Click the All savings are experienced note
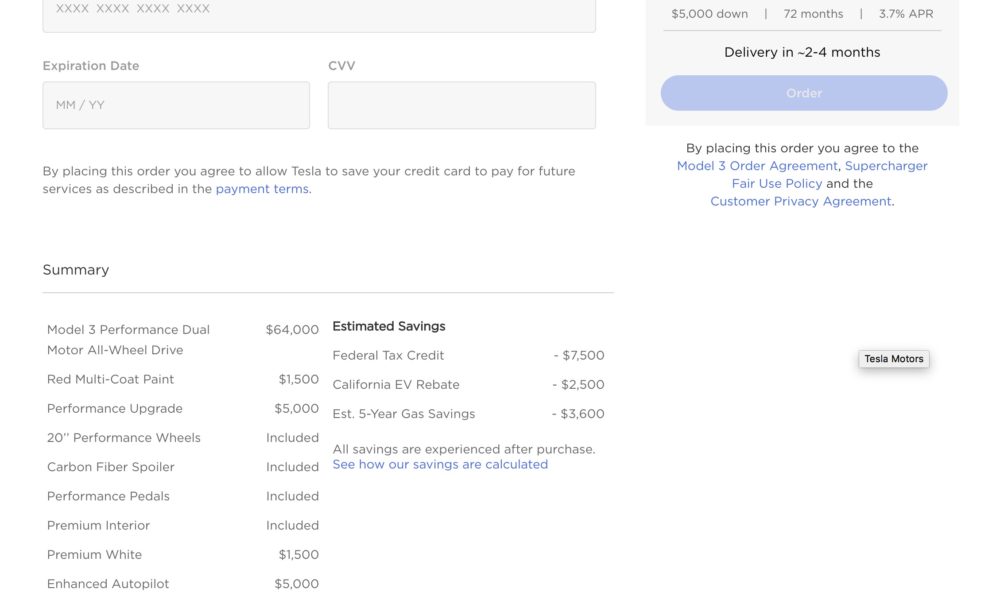The height and width of the screenshot is (600, 1000). coord(464,450)
